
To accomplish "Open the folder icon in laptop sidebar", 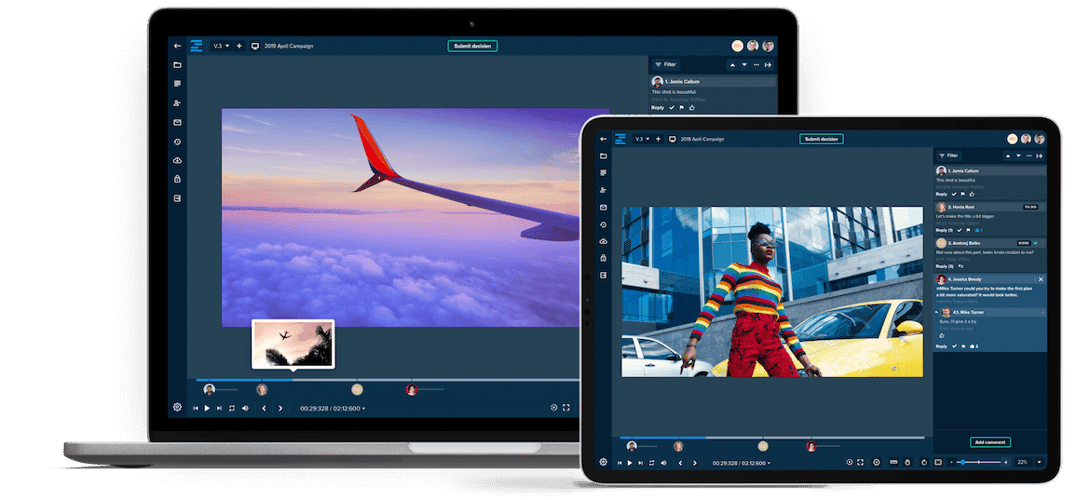I will click(177, 65).
